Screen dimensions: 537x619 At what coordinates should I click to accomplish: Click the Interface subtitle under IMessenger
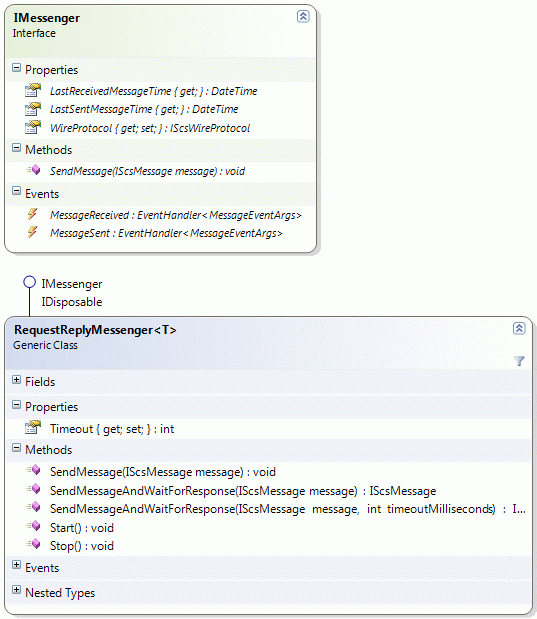click(x=34, y=34)
